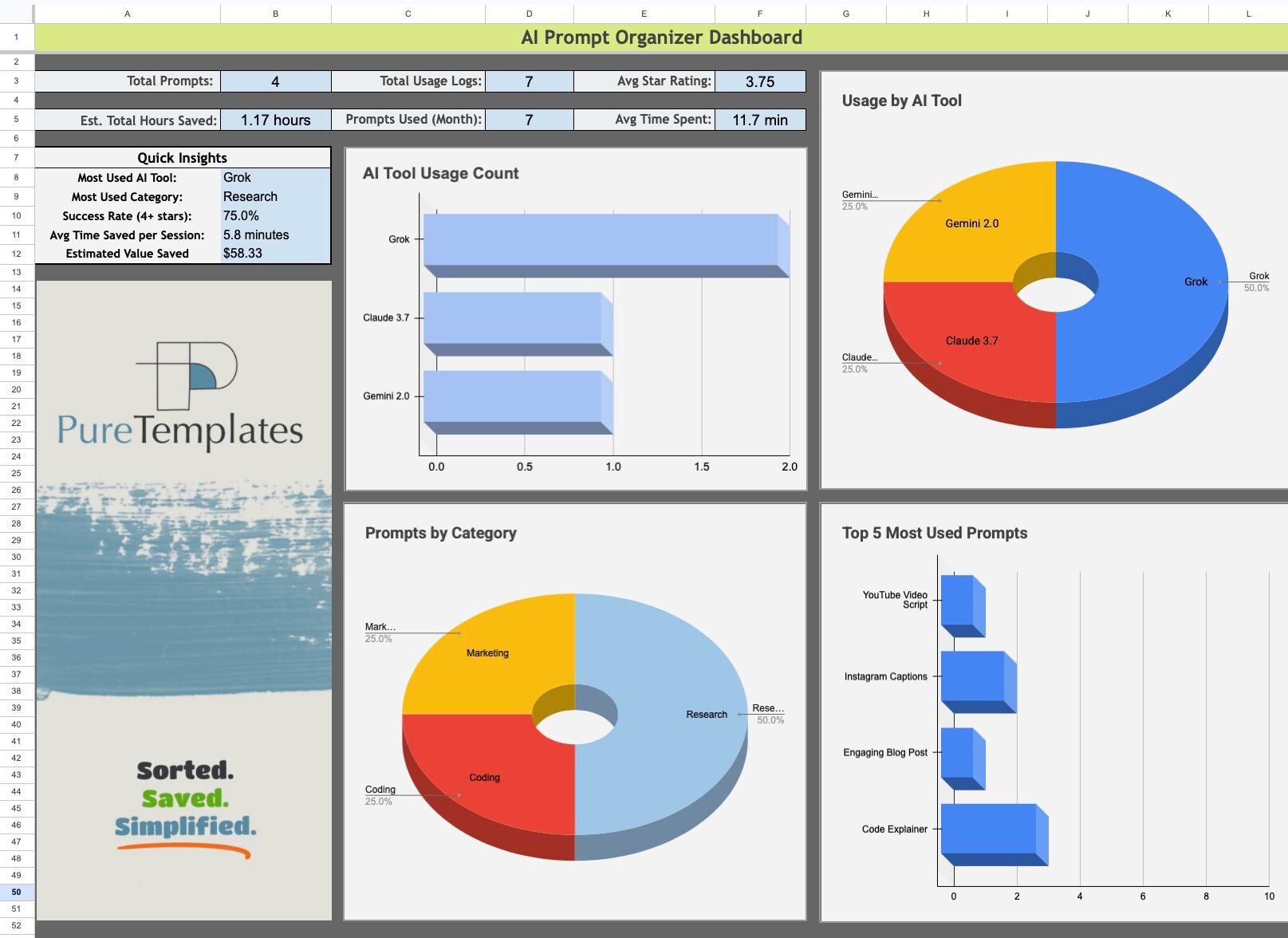Image resolution: width=1288 pixels, height=938 pixels.
Task: Click the Code Explainer bar in Top 5 chart
Action: tap(994, 834)
